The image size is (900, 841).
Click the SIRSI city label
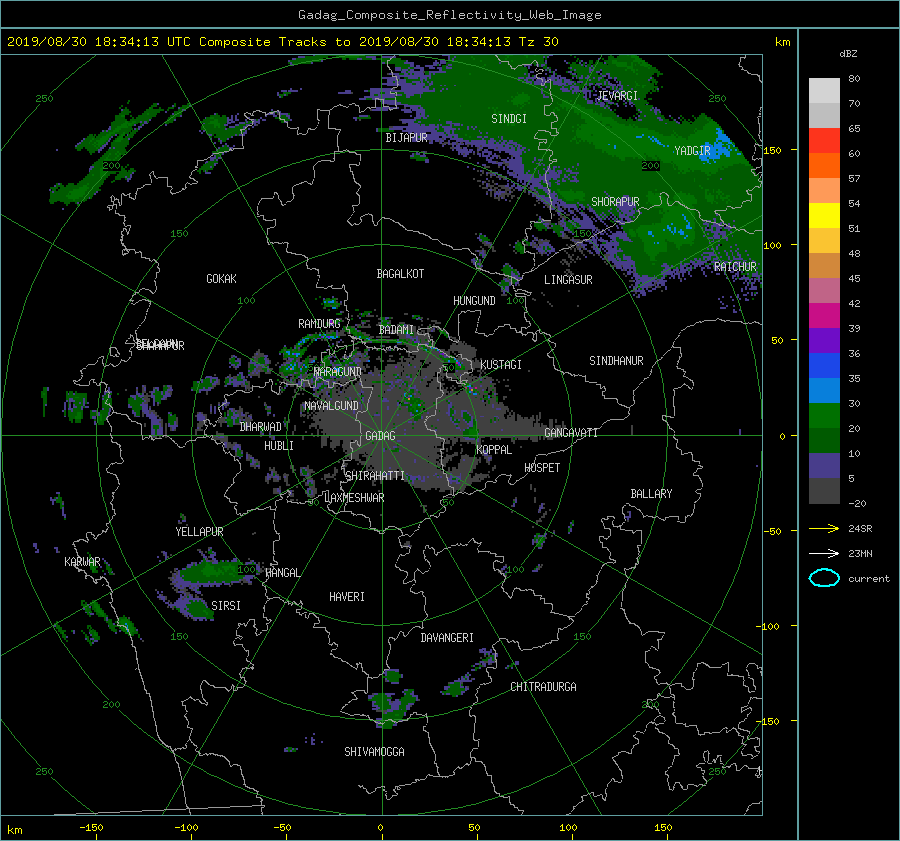pyautogui.click(x=226, y=606)
